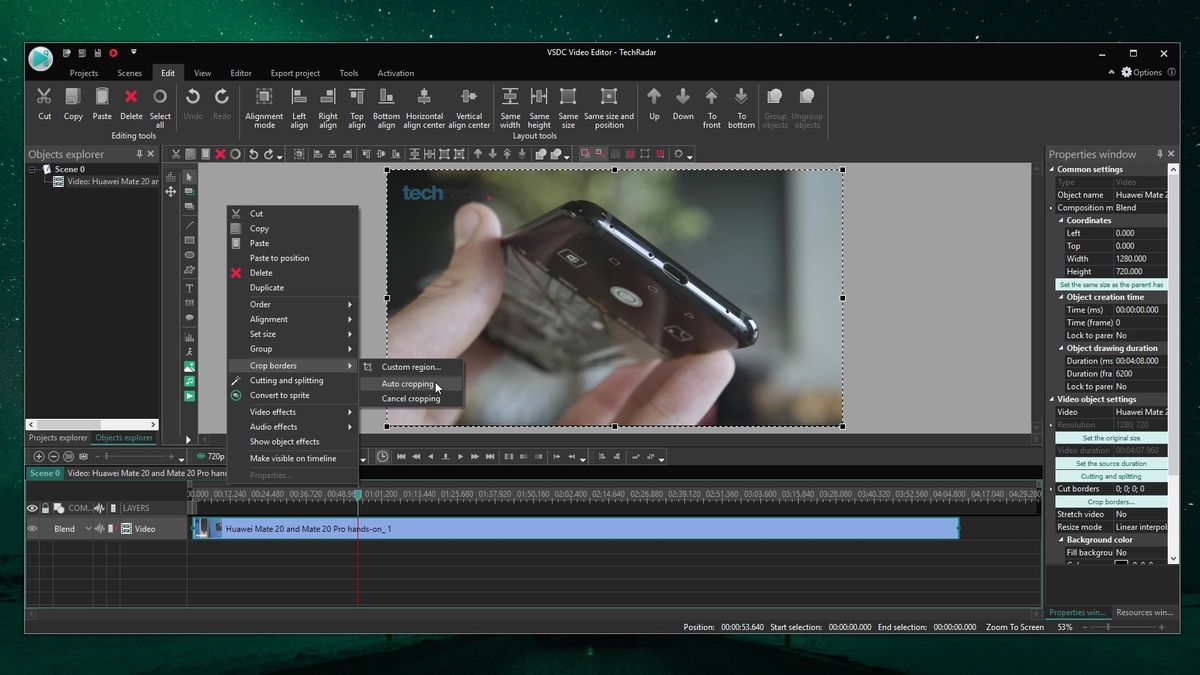Click the green Add image icon
This screenshot has width=1200, height=675.
[x=190, y=367]
